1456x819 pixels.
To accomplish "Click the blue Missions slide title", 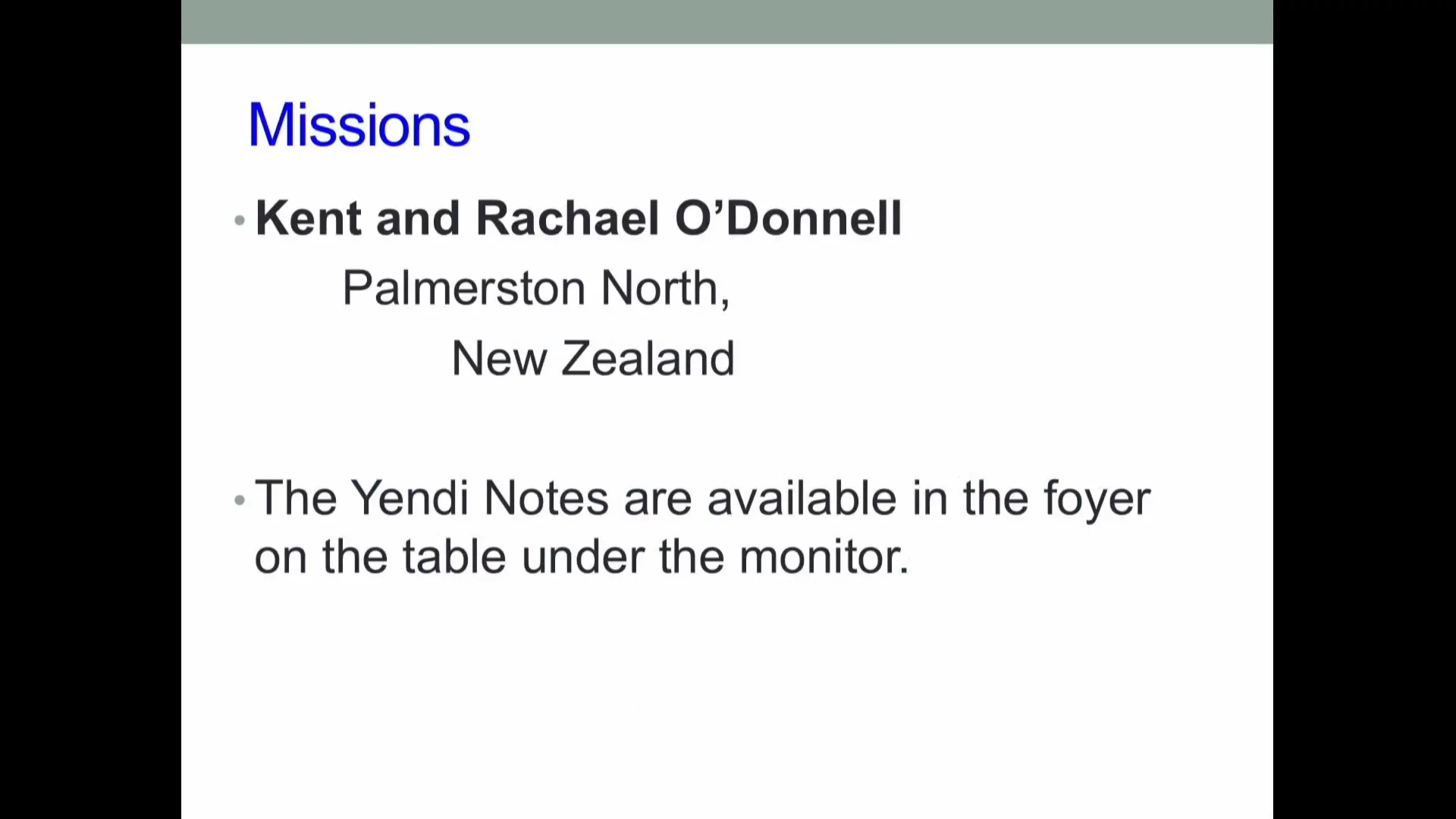I will (359, 125).
